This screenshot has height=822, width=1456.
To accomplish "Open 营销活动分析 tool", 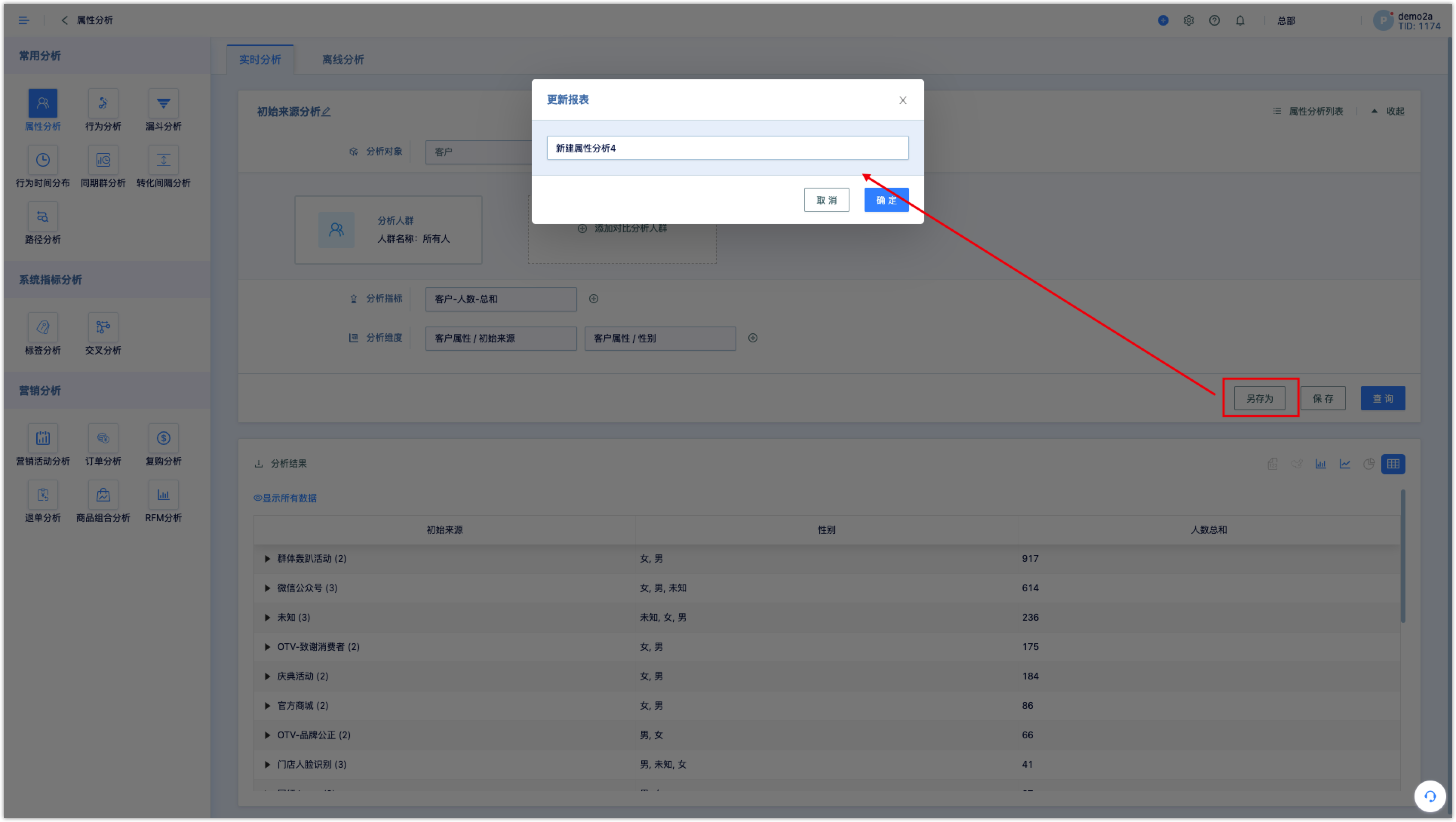I will pyautogui.click(x=42, y=445).
